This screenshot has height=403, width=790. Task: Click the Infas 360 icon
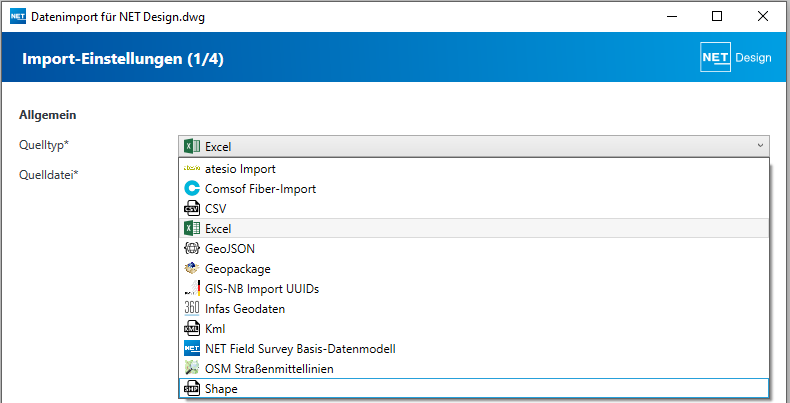pos(192,308)
